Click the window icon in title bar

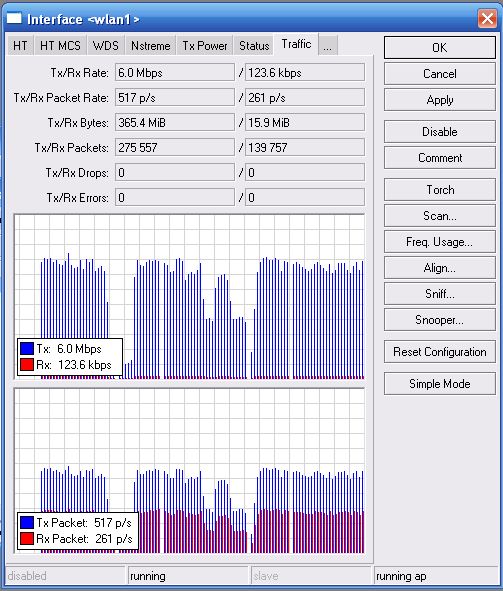(x=14, y=18)
